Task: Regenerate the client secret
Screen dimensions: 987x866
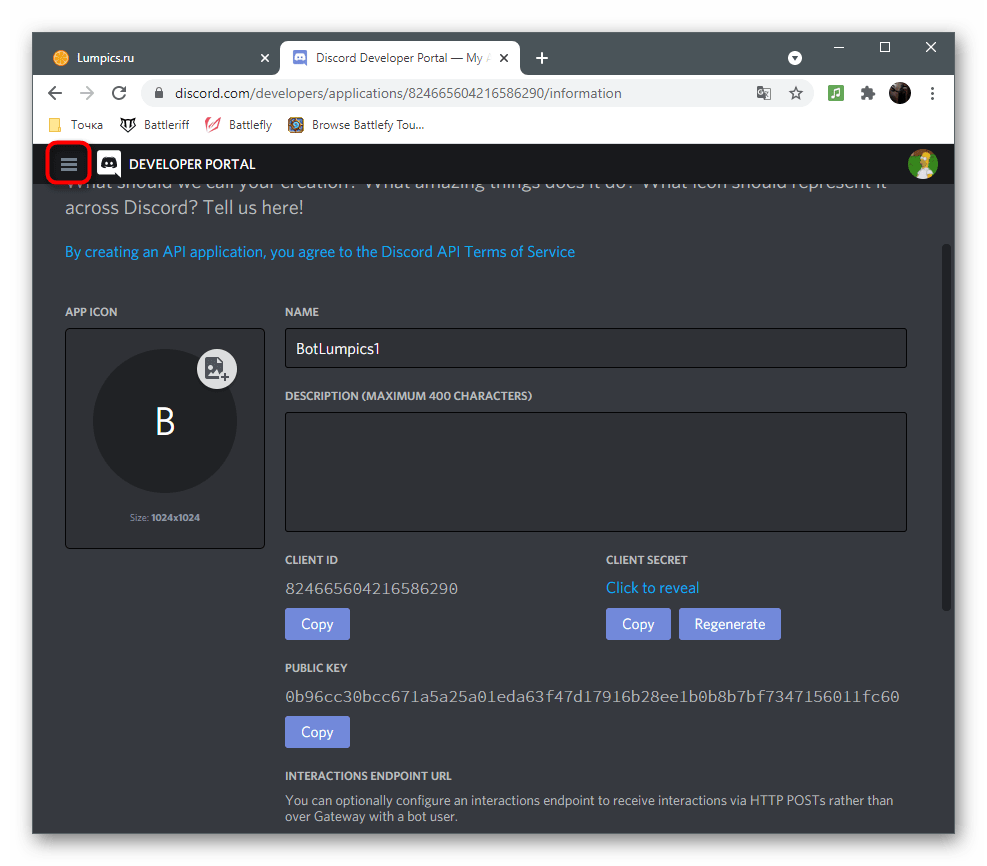Action: pyautogui.click(x=729, y=624)
